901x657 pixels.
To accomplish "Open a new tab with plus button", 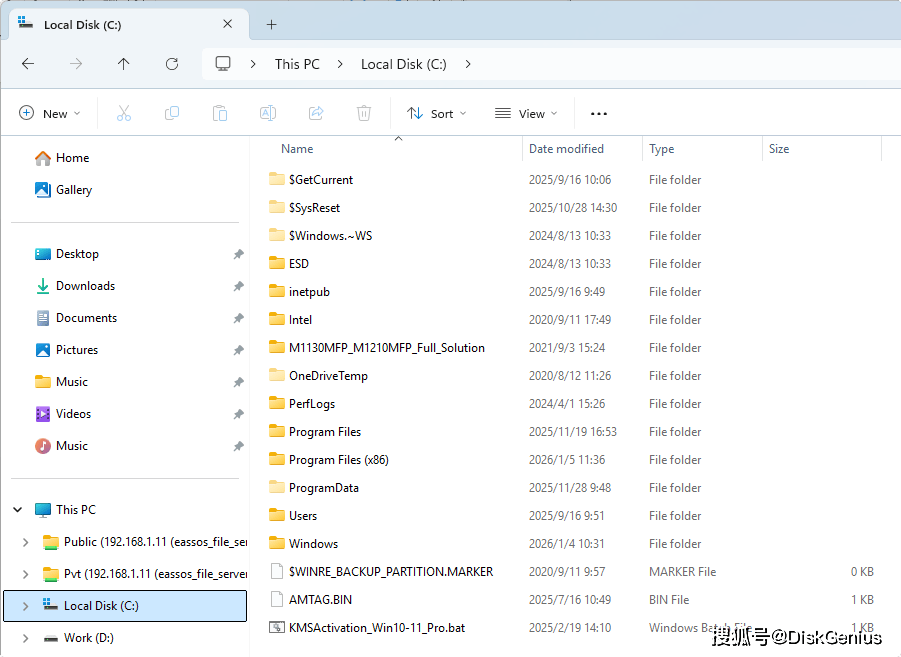I will click(271, 25).
